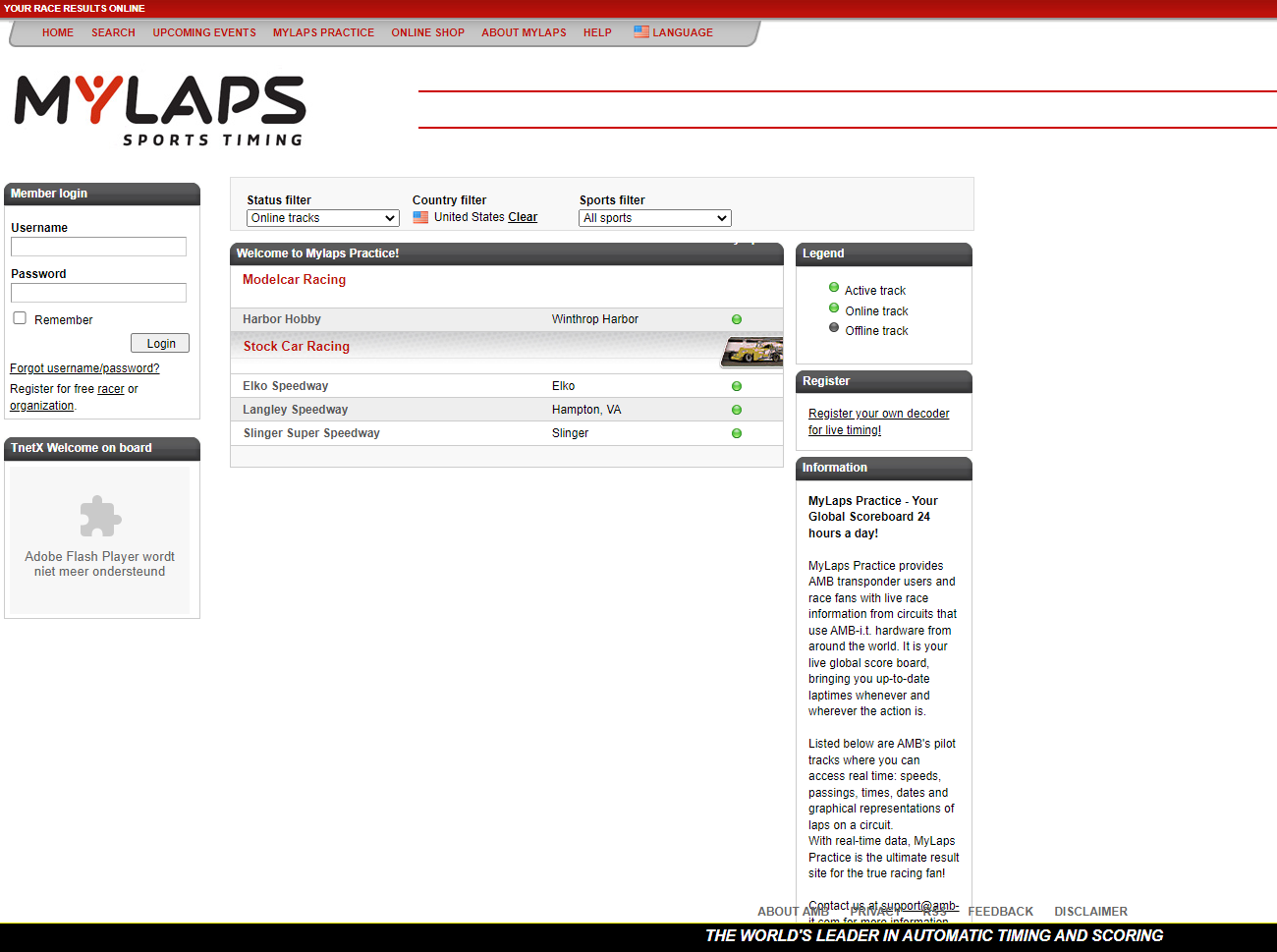Go to UPCOMING EVENTS in navigation
This screenshot has height=952, width=1277.
204,32
